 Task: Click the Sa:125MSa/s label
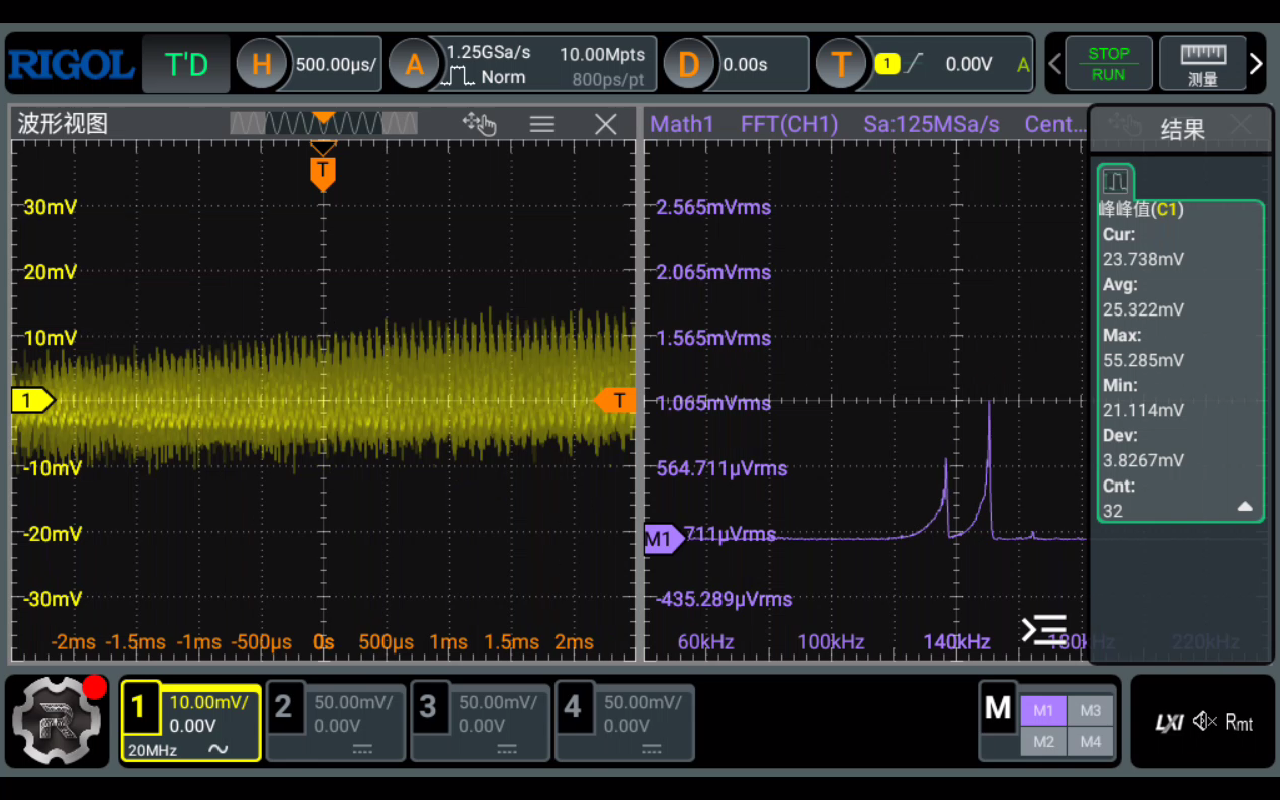point(931,124)
